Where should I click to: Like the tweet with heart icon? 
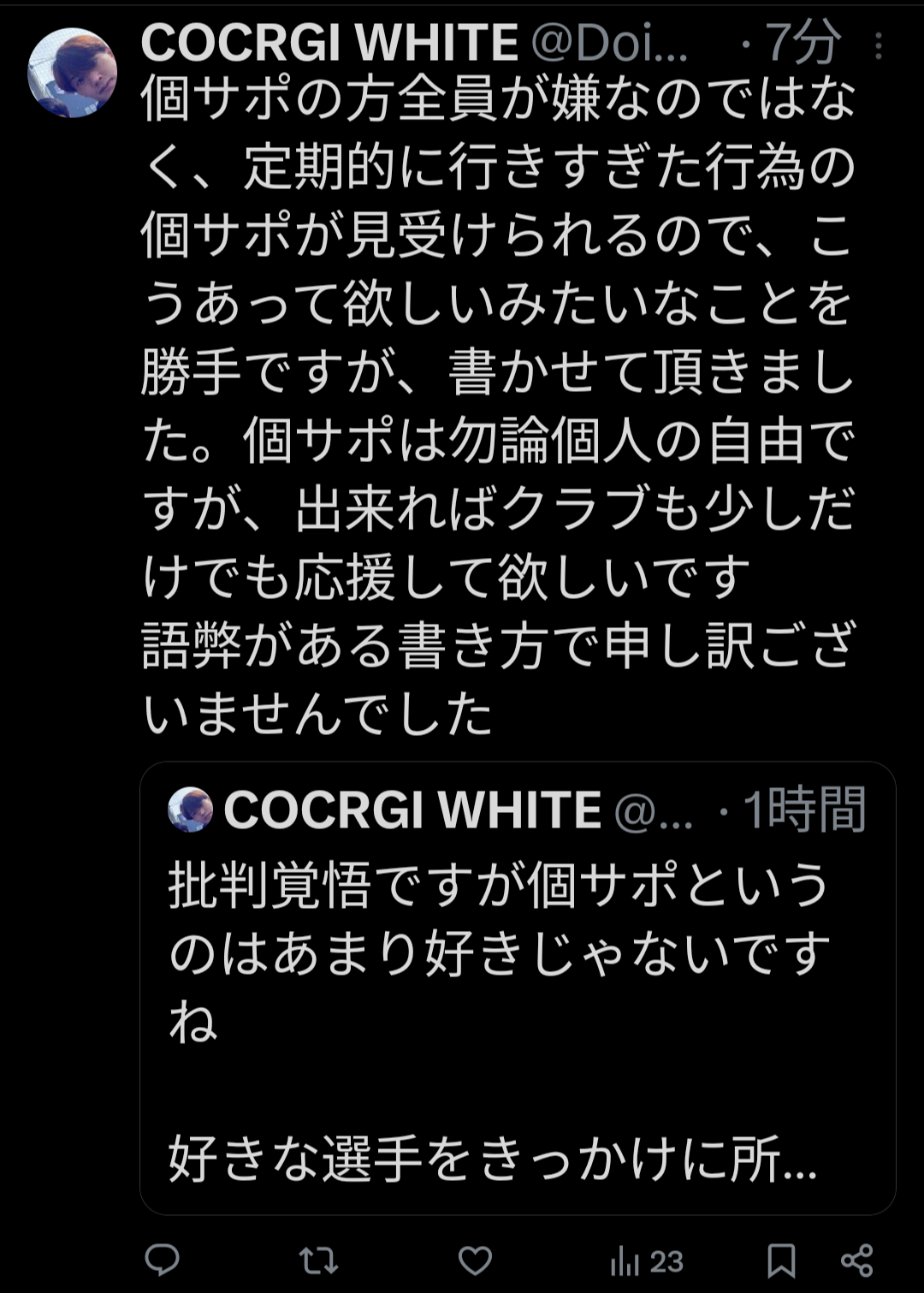click(475, 1260)
